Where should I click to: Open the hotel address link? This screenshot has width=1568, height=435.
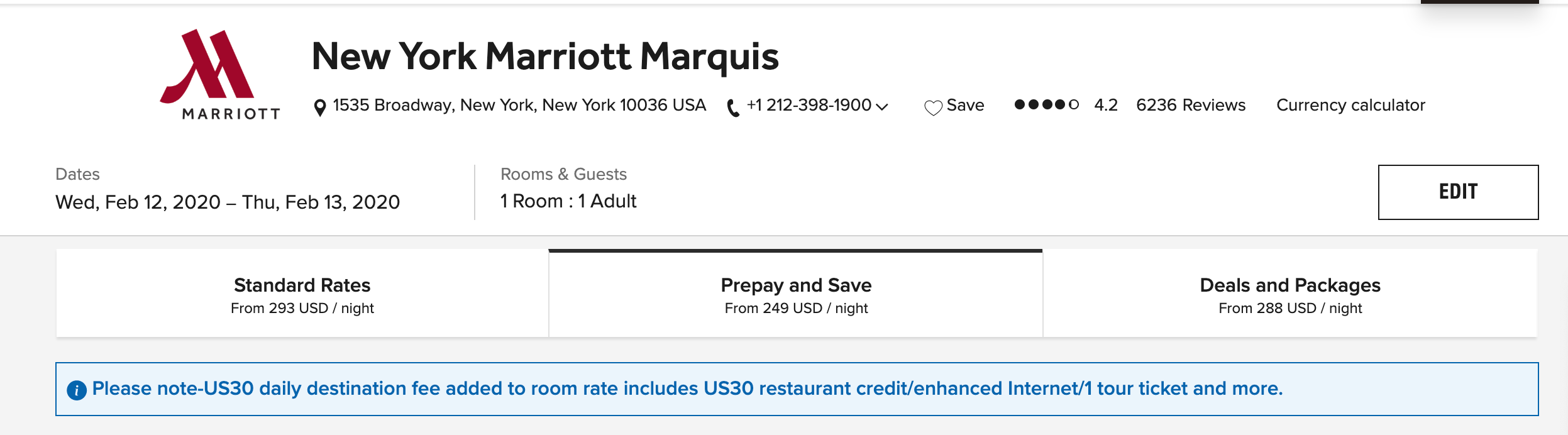pyautogui.click(x=519, y=105)
